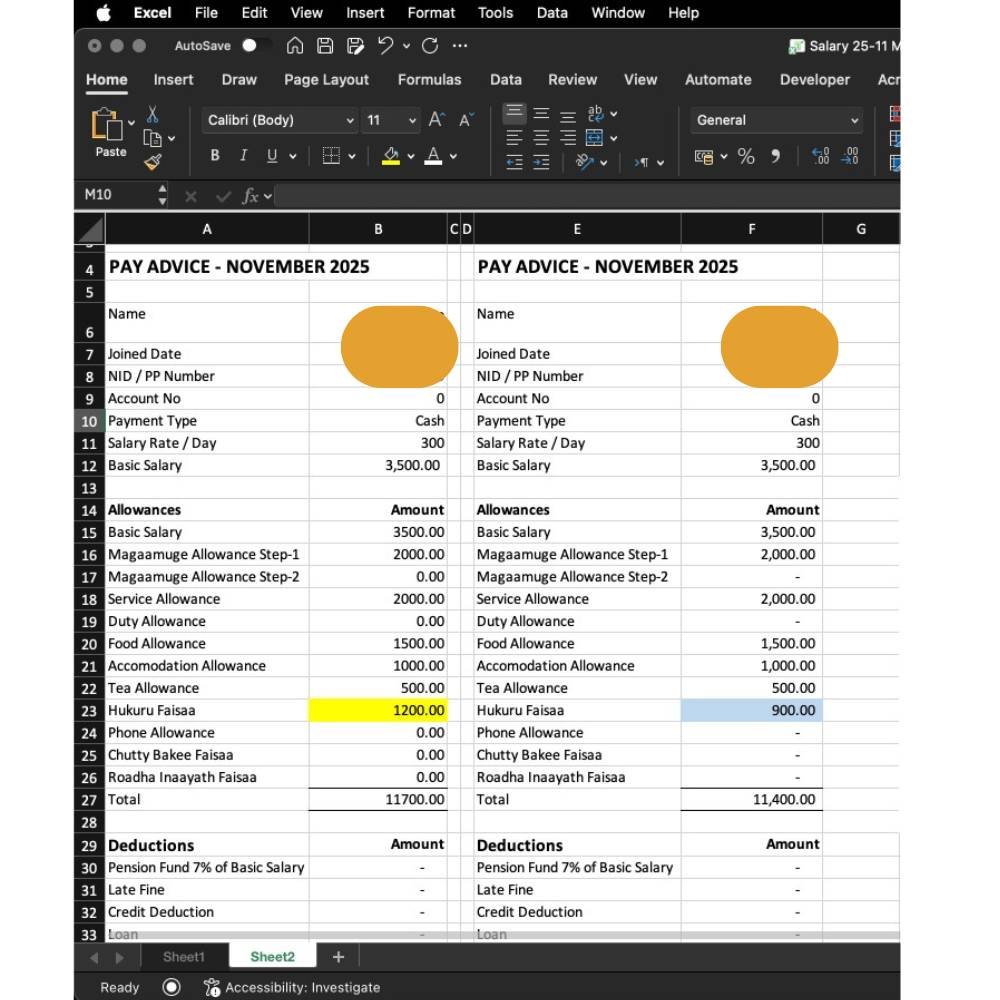The height and width of the screenshot is (1000, 1000).
Task: Switch to the Formulas ribbon tab
Action: [x=430, y=80]
